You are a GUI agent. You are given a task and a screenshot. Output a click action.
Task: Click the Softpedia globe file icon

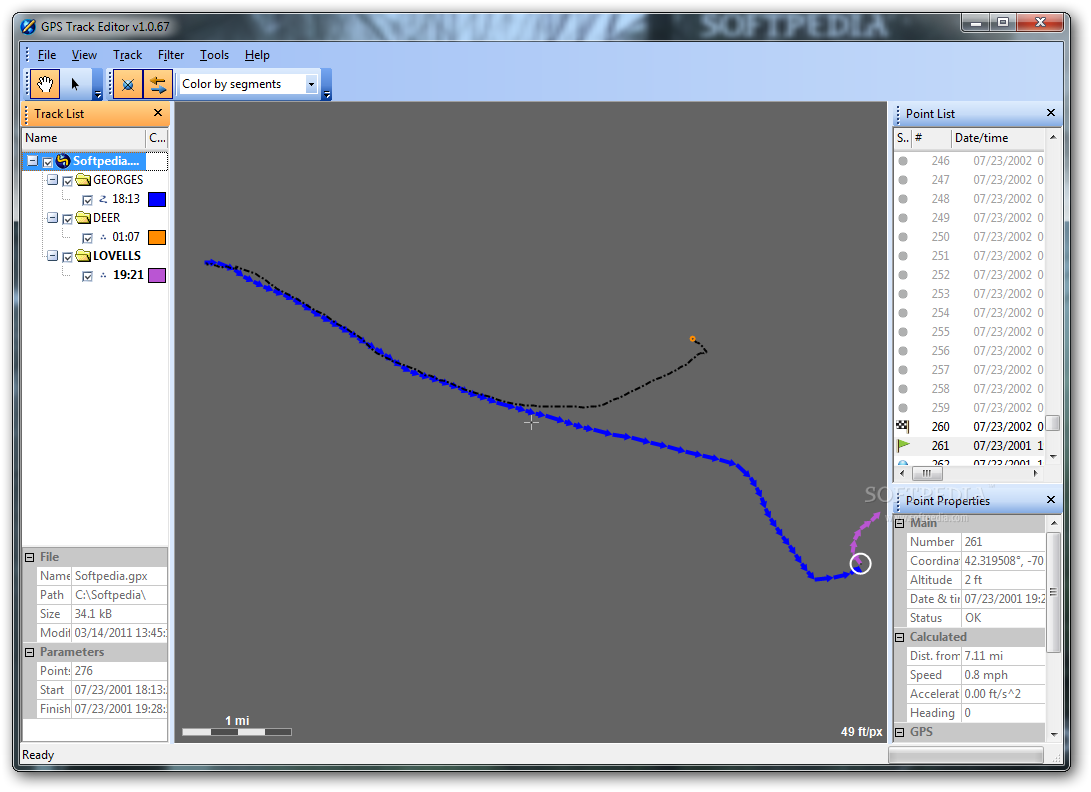pyautogui.click(x=63, y=161)
